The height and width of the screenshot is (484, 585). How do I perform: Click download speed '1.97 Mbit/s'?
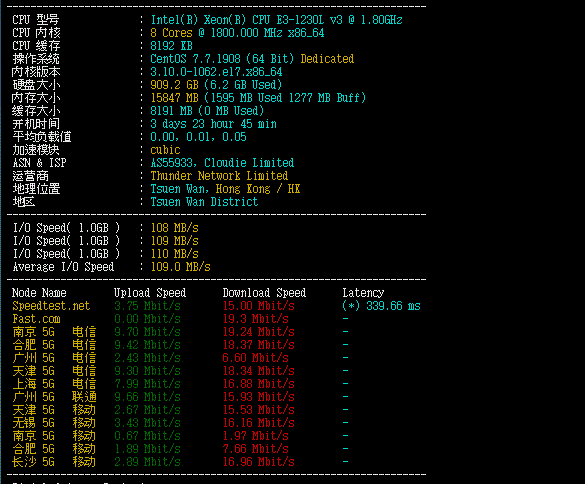(256, 436)
